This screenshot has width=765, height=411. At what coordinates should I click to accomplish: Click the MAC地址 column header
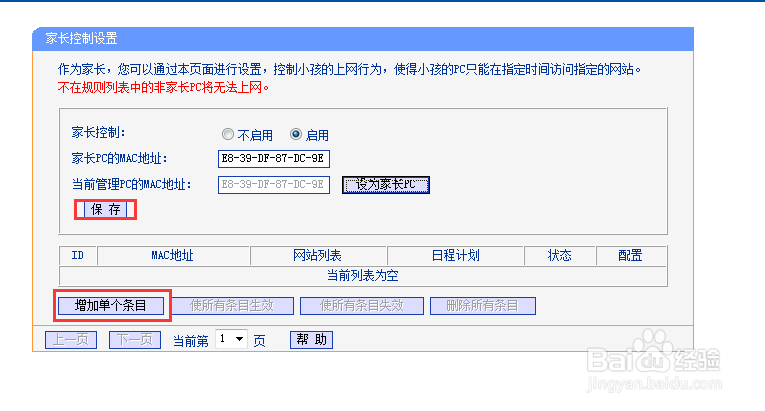173,255
